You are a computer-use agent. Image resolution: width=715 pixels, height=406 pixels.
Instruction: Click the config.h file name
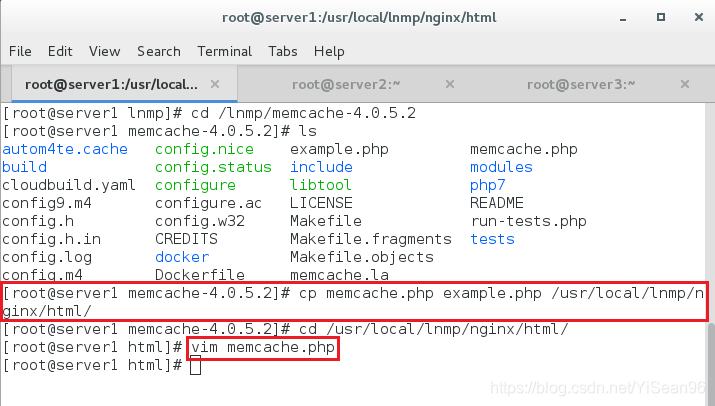click(38, 221)
